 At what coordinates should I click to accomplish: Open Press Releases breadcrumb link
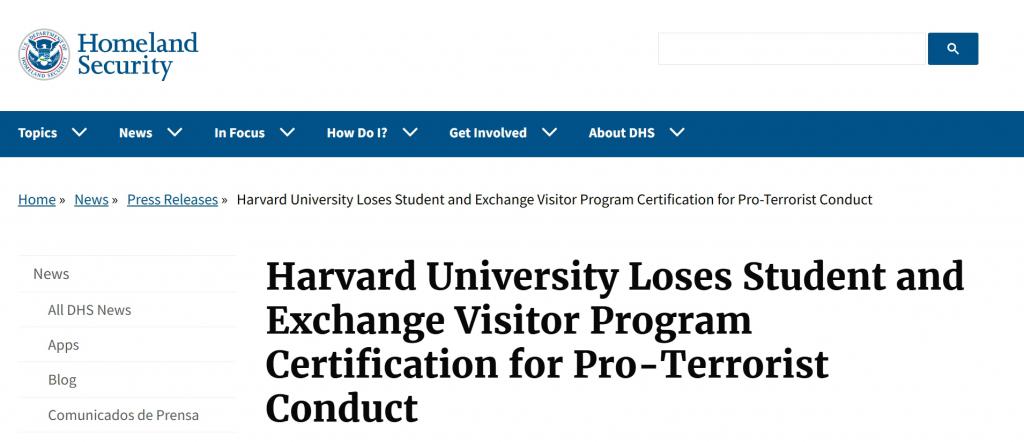(x=172, y=200)
